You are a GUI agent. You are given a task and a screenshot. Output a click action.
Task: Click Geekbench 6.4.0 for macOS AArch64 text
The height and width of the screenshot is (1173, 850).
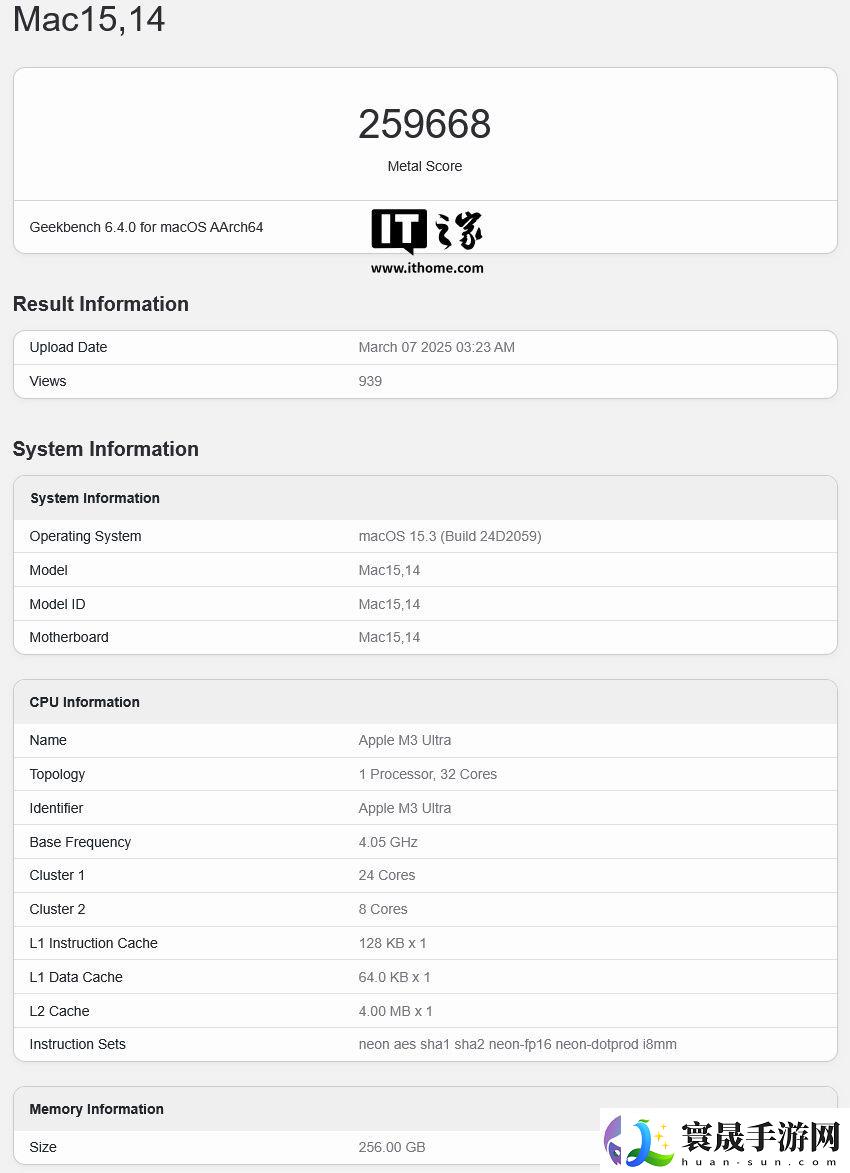(x=146, y=227)
